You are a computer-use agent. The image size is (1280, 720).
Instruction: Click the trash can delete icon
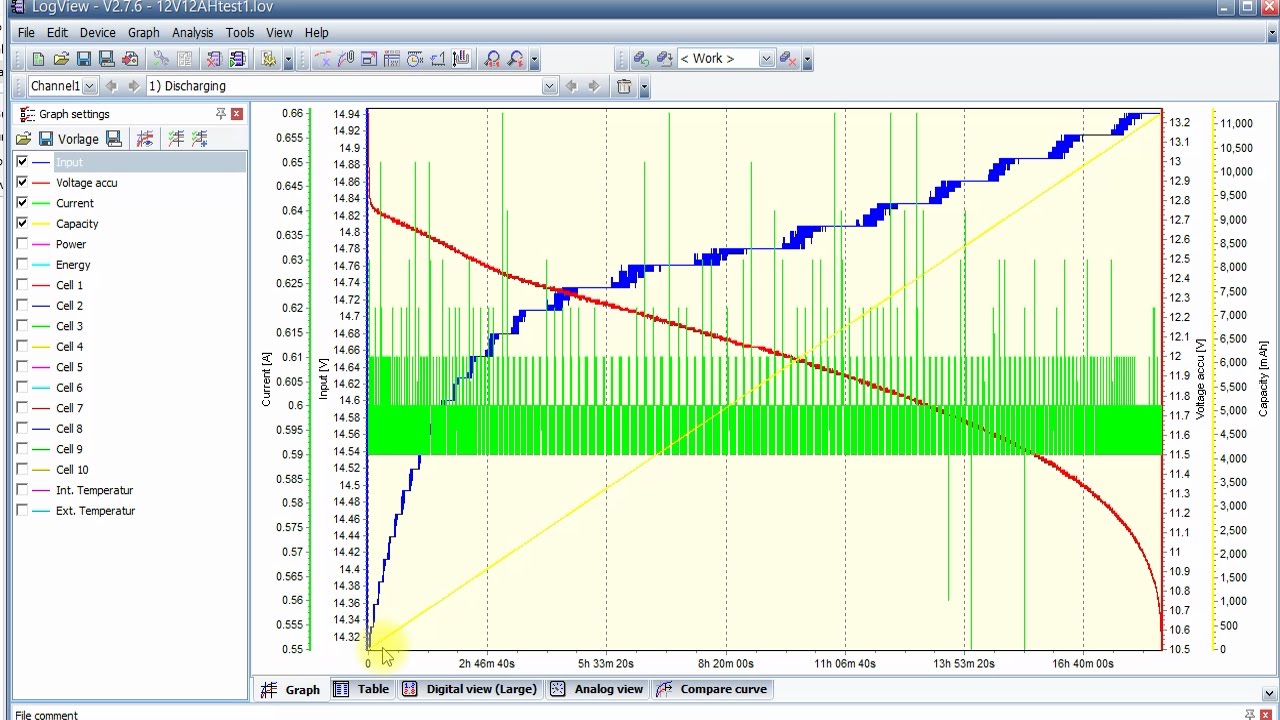624,86
